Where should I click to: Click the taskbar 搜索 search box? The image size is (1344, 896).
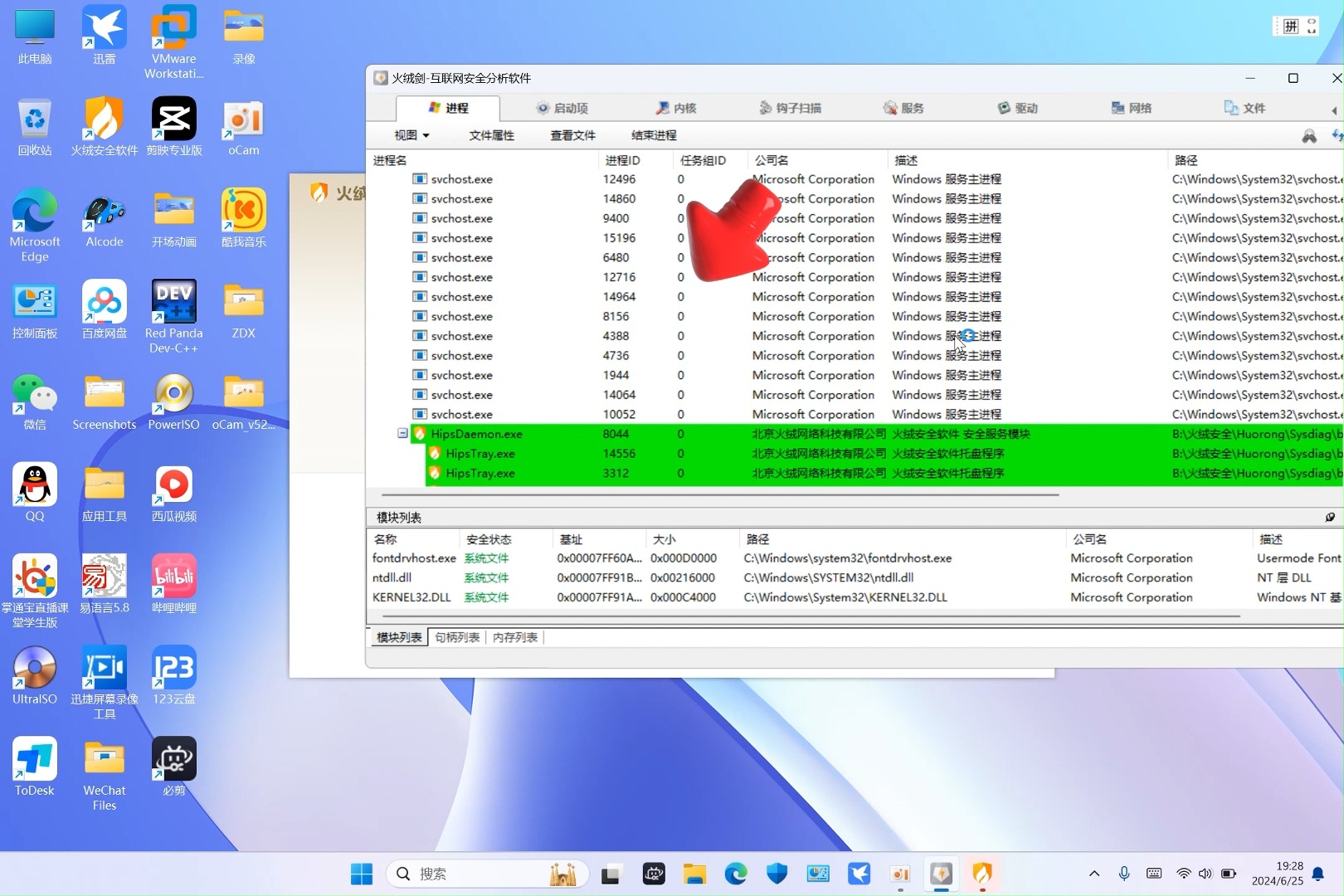pos(487,874)
